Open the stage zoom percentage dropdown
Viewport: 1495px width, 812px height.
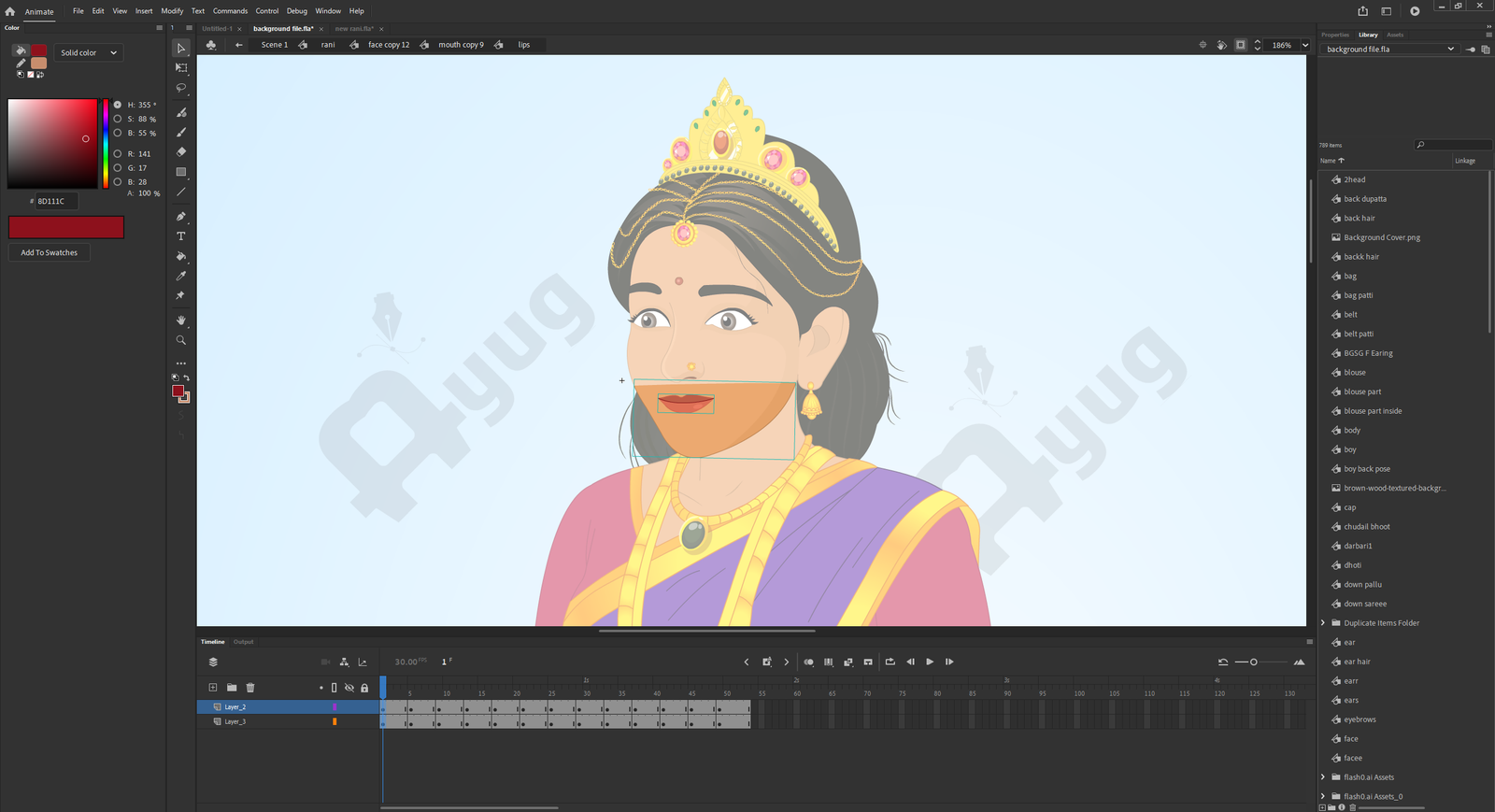pos(1305,45)
